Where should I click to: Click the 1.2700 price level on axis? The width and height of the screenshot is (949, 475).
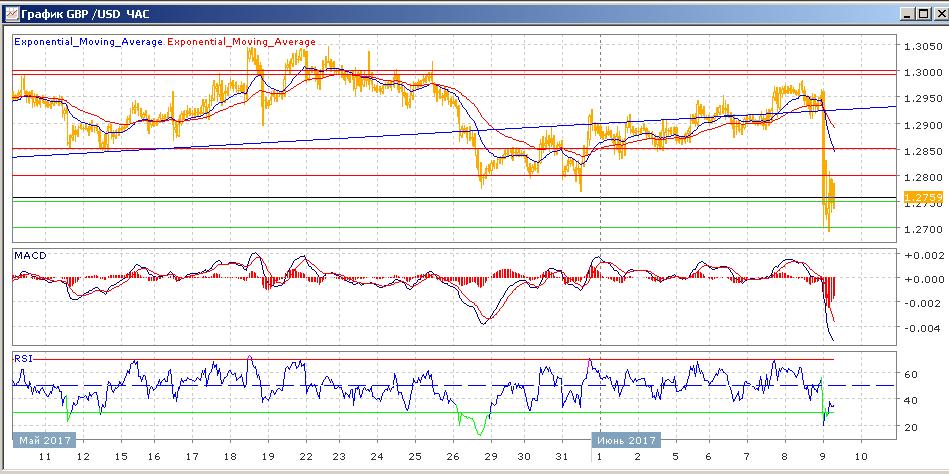pyautogui.click(x=920, y=229)
